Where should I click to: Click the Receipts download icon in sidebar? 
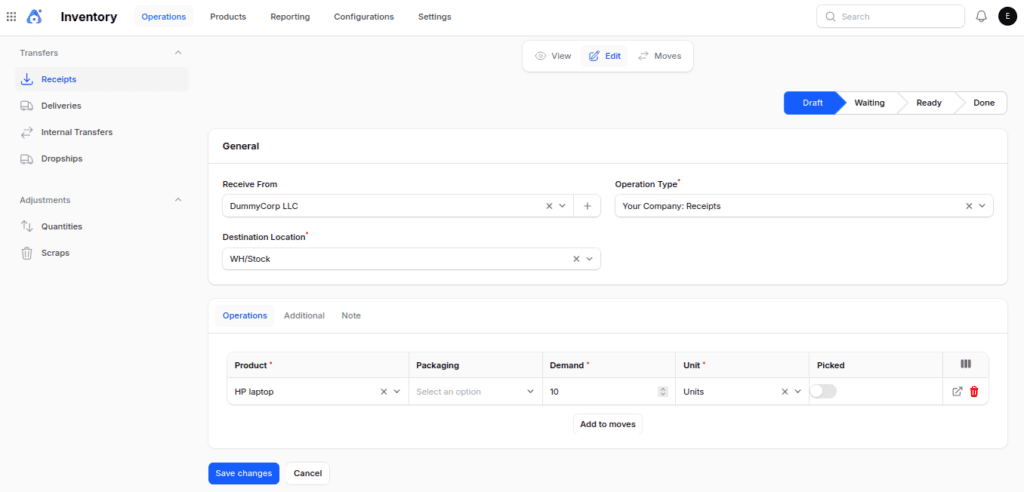(x=27, y=79)
